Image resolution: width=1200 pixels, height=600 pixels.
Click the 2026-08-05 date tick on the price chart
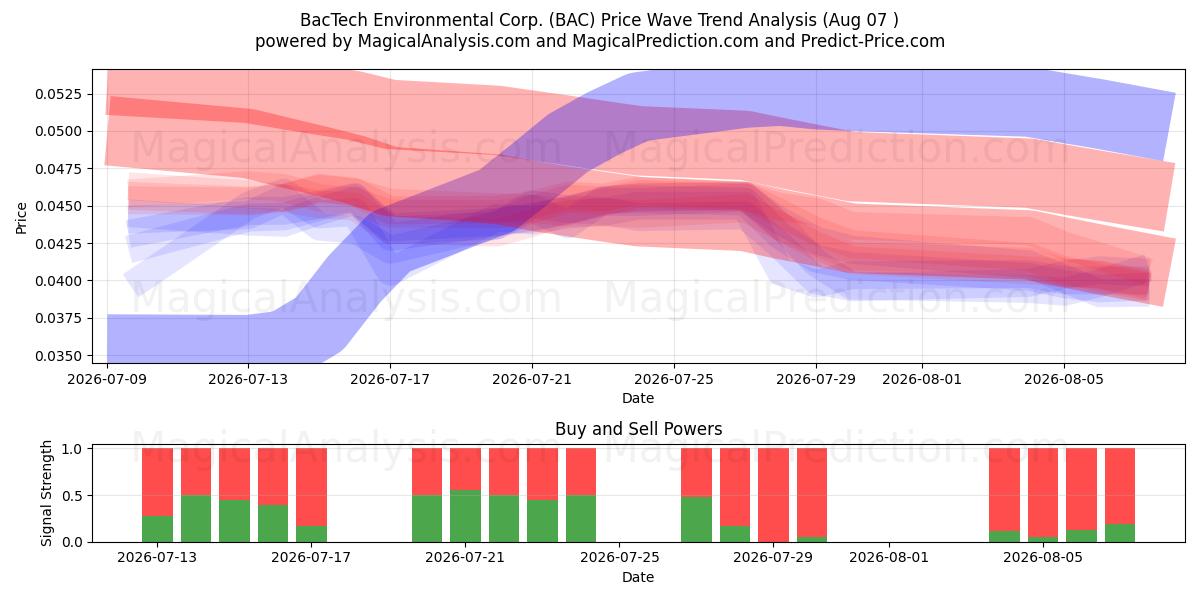pos(1063,379)
